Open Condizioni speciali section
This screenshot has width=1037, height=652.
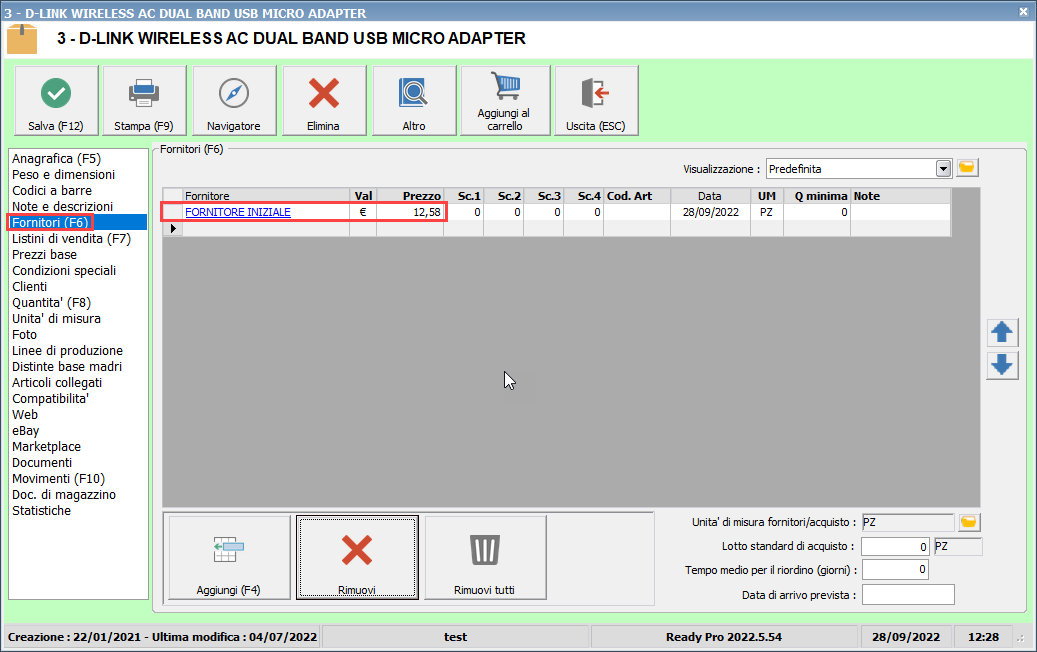coord(63,270)
